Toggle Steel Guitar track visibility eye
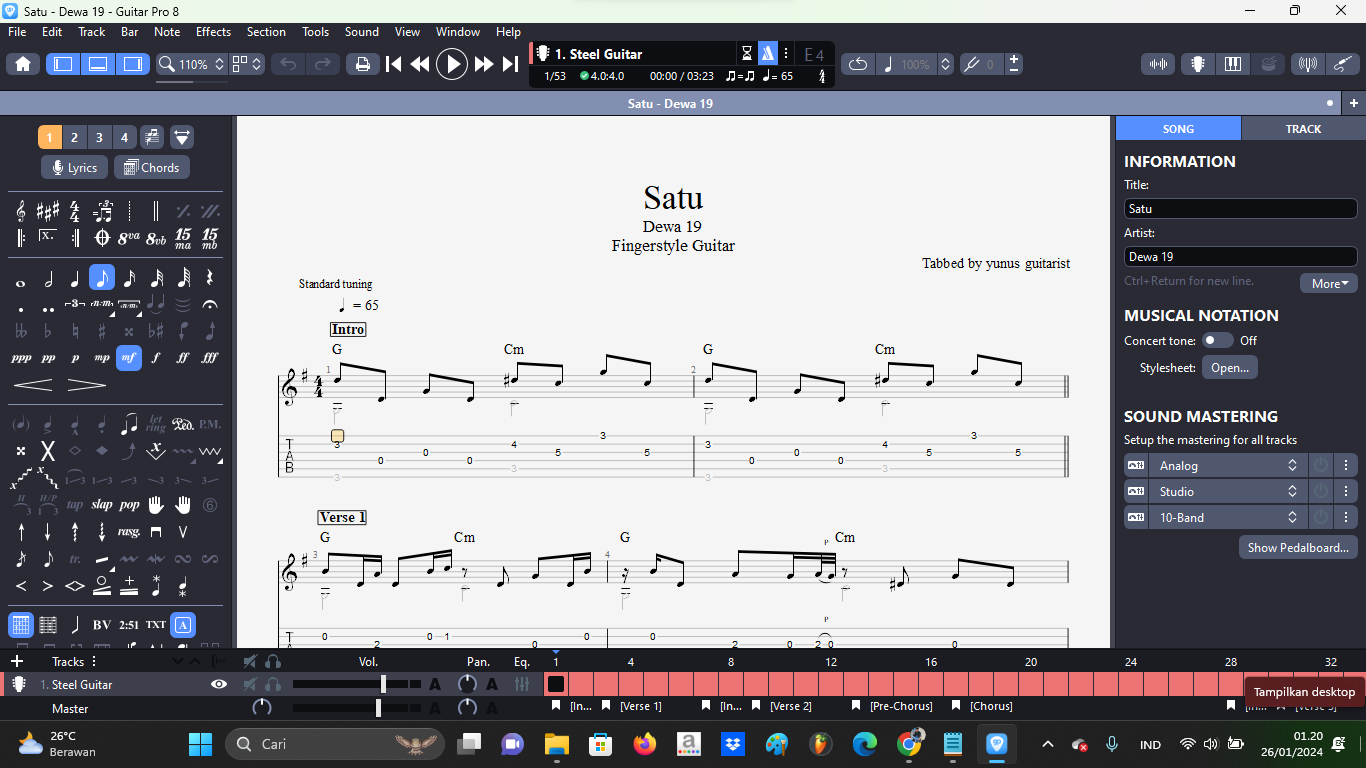The width and height of the screenshot is (1366, 768). coord(219,685)
